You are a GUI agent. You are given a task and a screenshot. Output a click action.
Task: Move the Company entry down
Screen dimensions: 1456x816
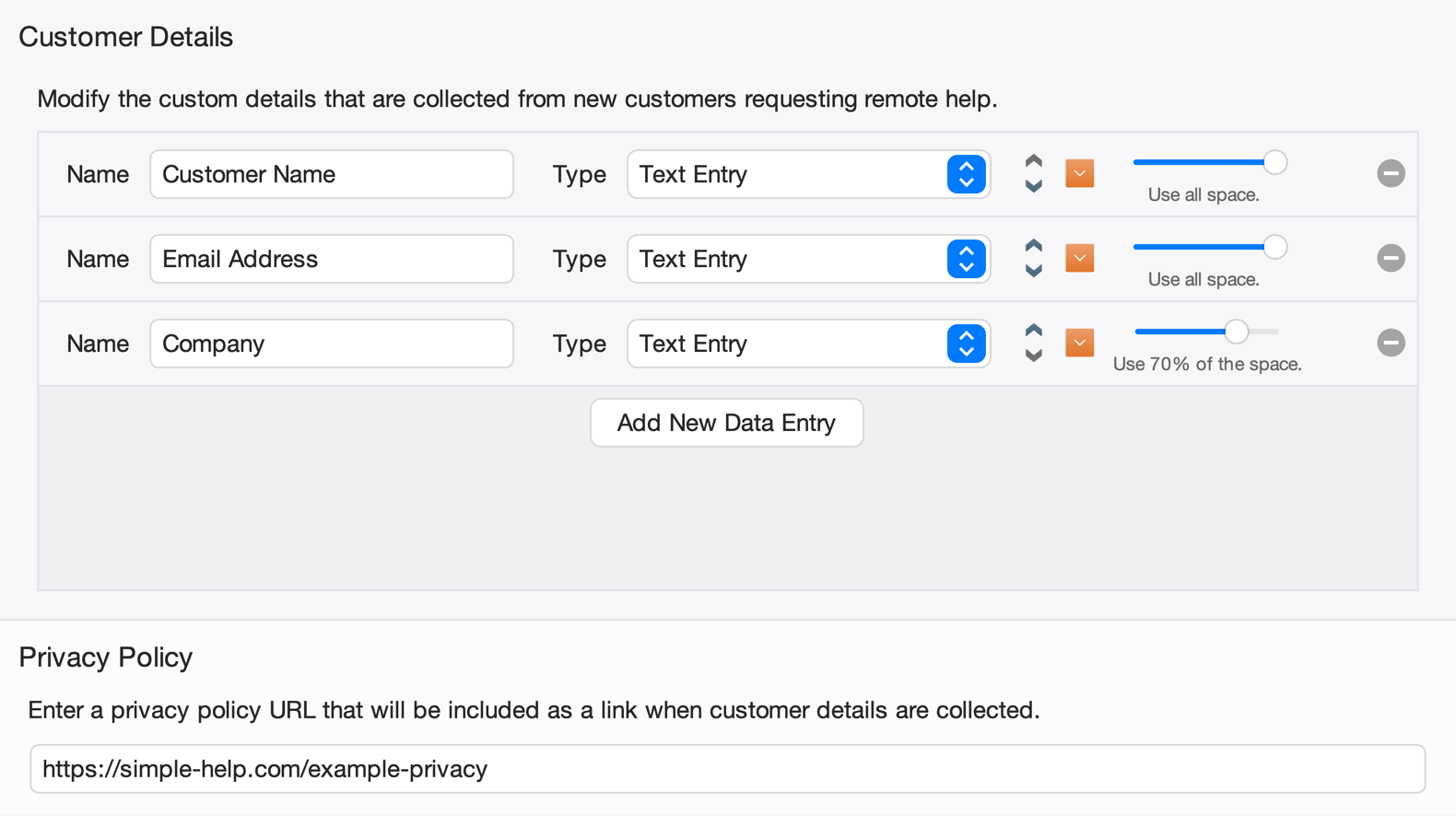[1034, 356]
